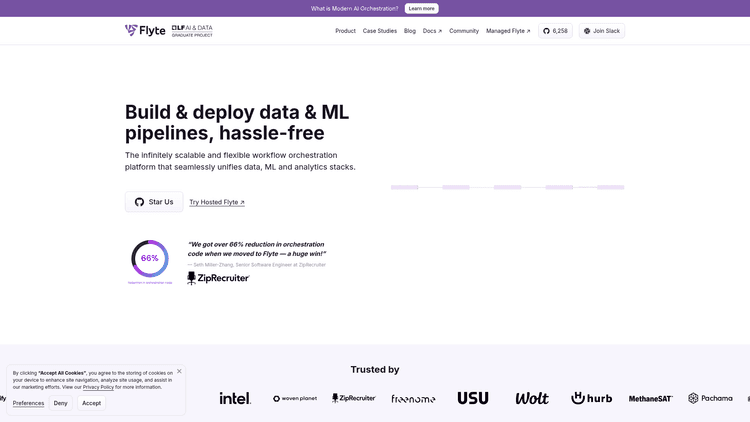The image size is (750, 422).
Task: Click GitHub stars 6,258 button
Action: click(555, 31)
